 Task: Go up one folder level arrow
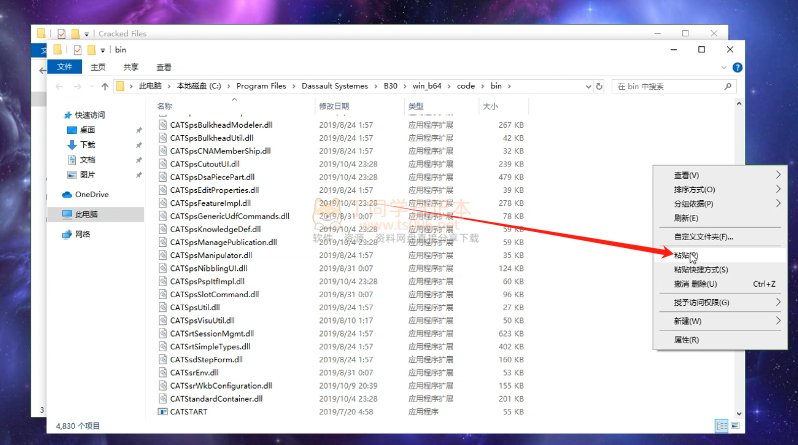105,87
